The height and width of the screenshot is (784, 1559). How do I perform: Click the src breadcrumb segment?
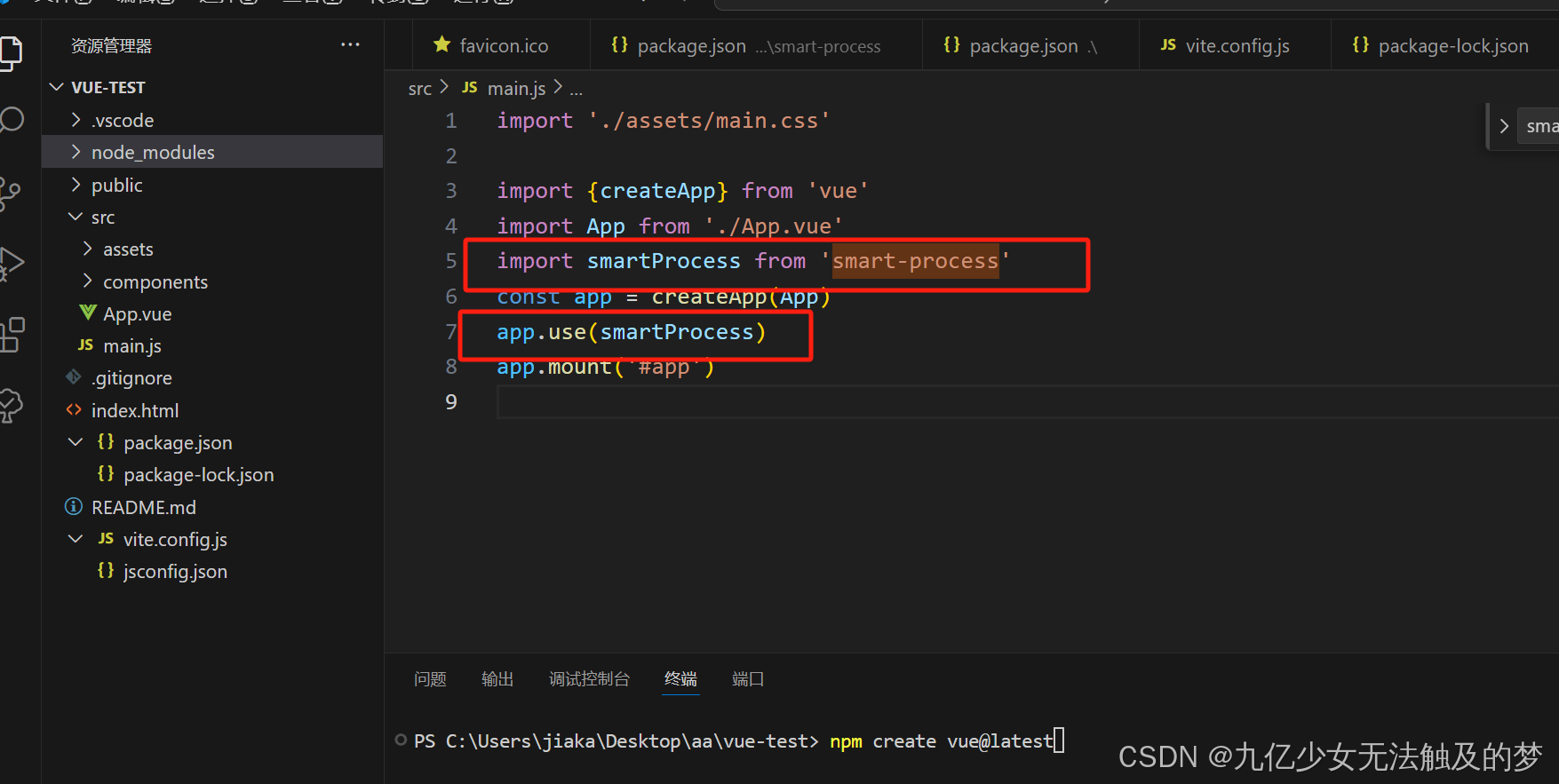419,89
